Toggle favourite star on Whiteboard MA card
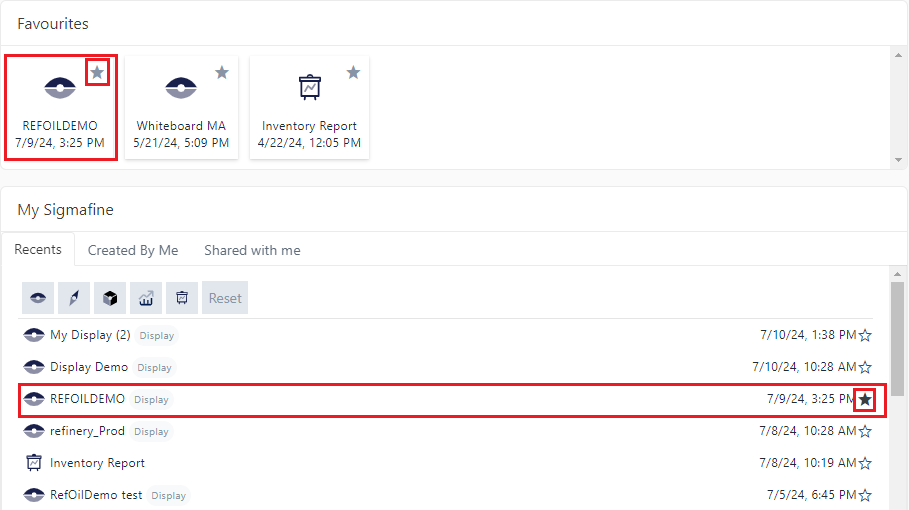 tap(222, 72)
